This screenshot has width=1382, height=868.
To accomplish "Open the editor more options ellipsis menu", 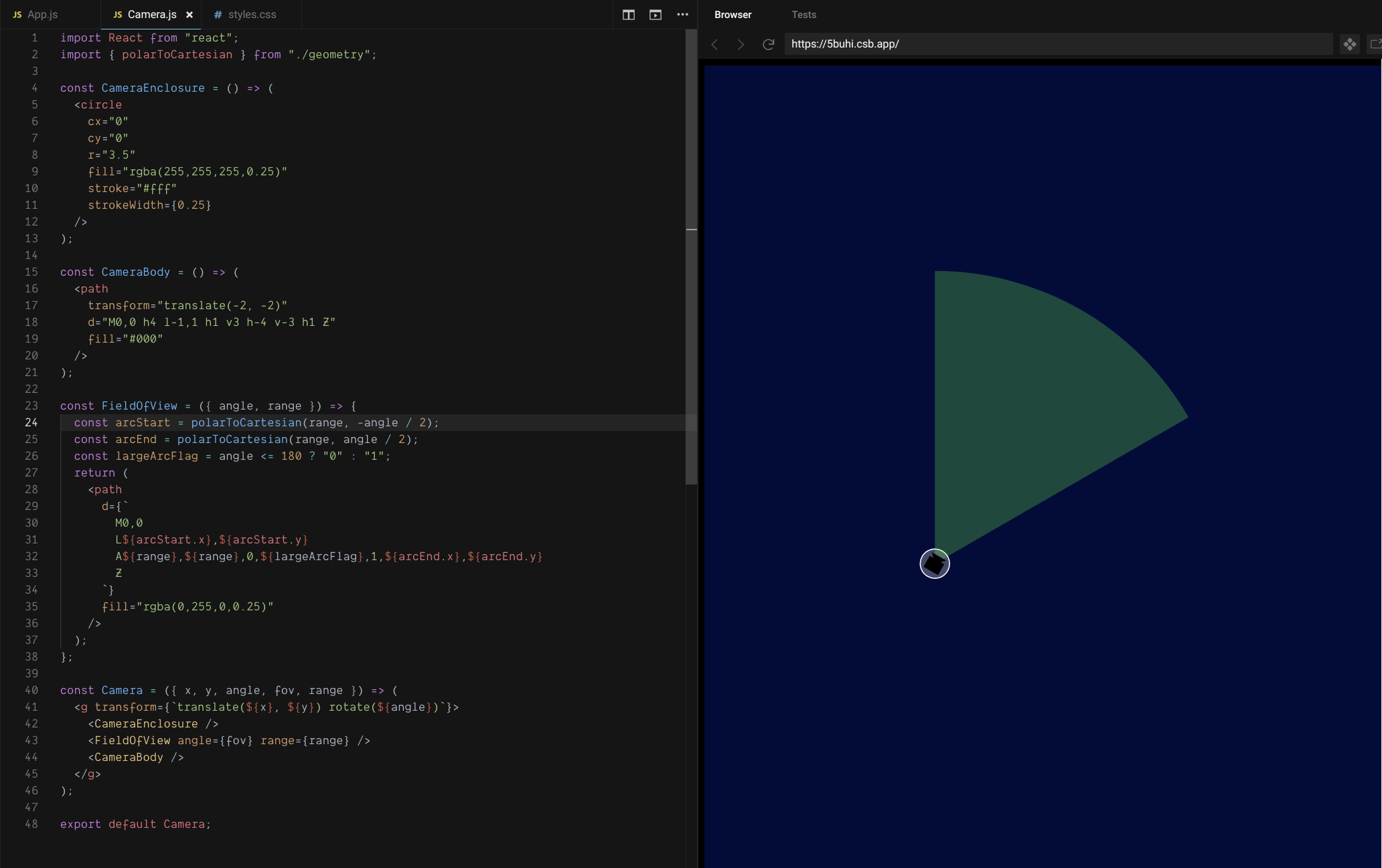I will coord(682,15).
